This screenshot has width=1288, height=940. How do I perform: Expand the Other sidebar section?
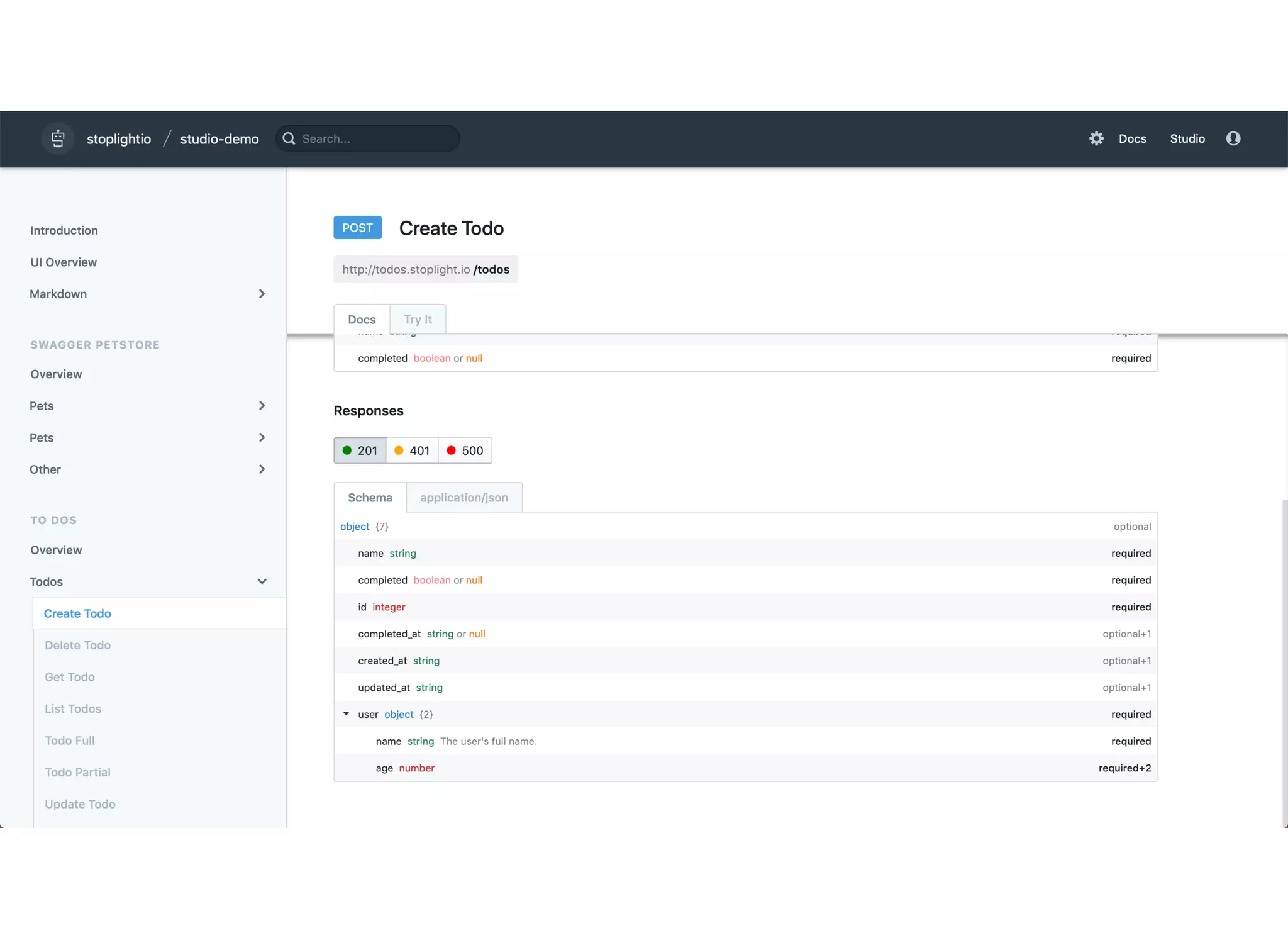click(262, 469)
